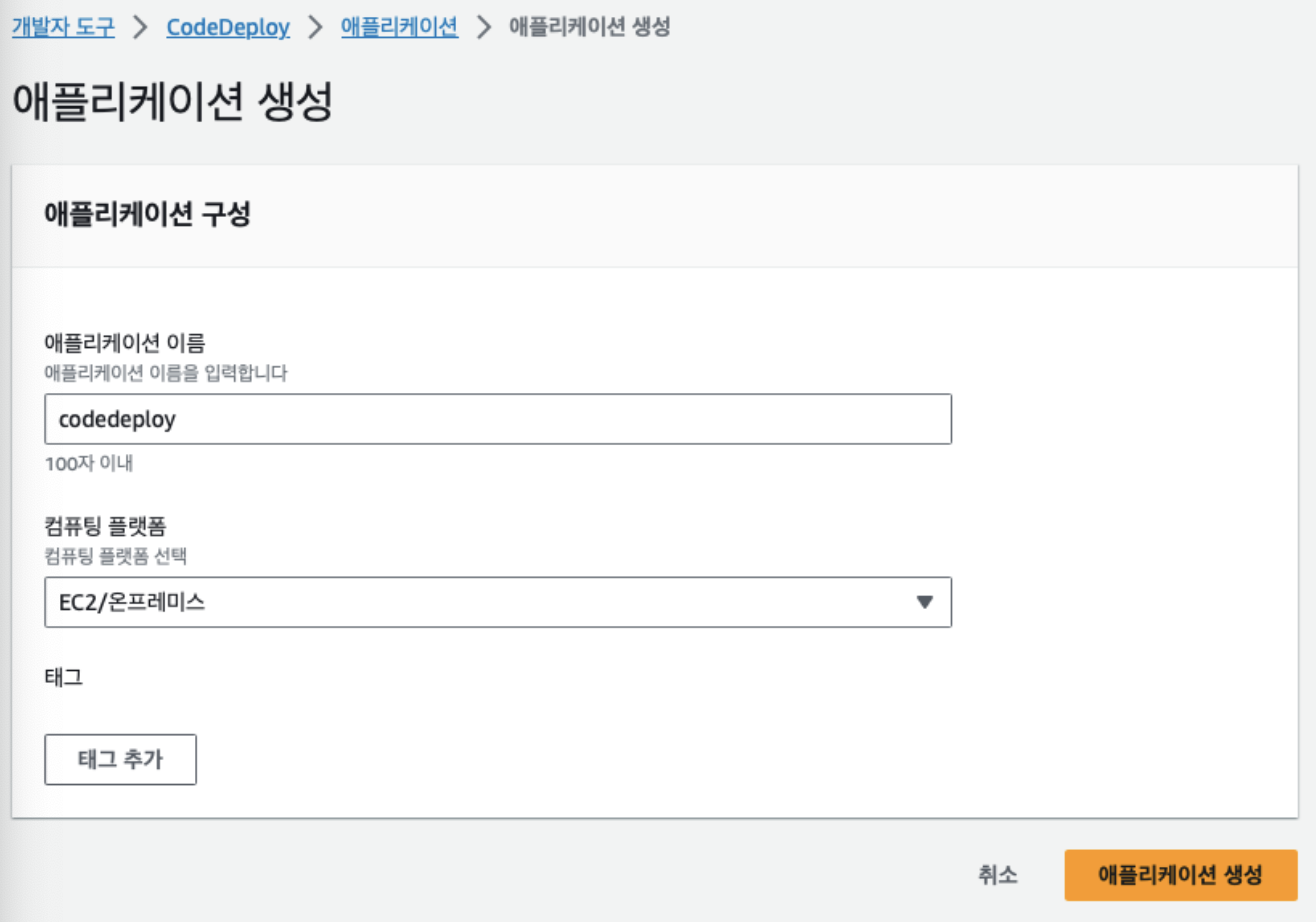
Task: Click the 컴퓨팅 플랫폼 선택 description
Action: (x=116, y=555)
